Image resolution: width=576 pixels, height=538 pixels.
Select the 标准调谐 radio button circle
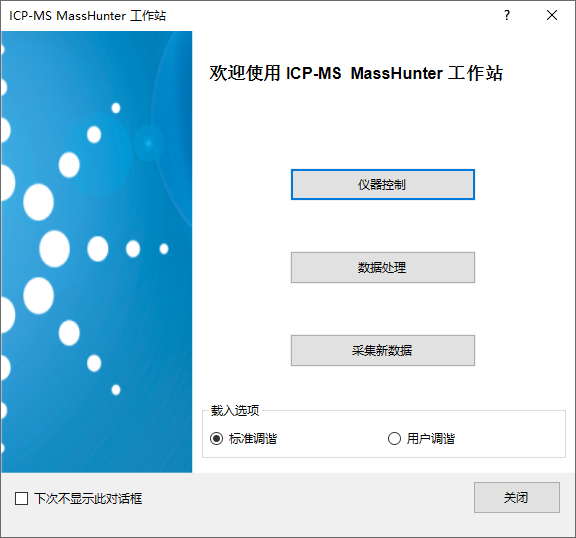point(216,438)
